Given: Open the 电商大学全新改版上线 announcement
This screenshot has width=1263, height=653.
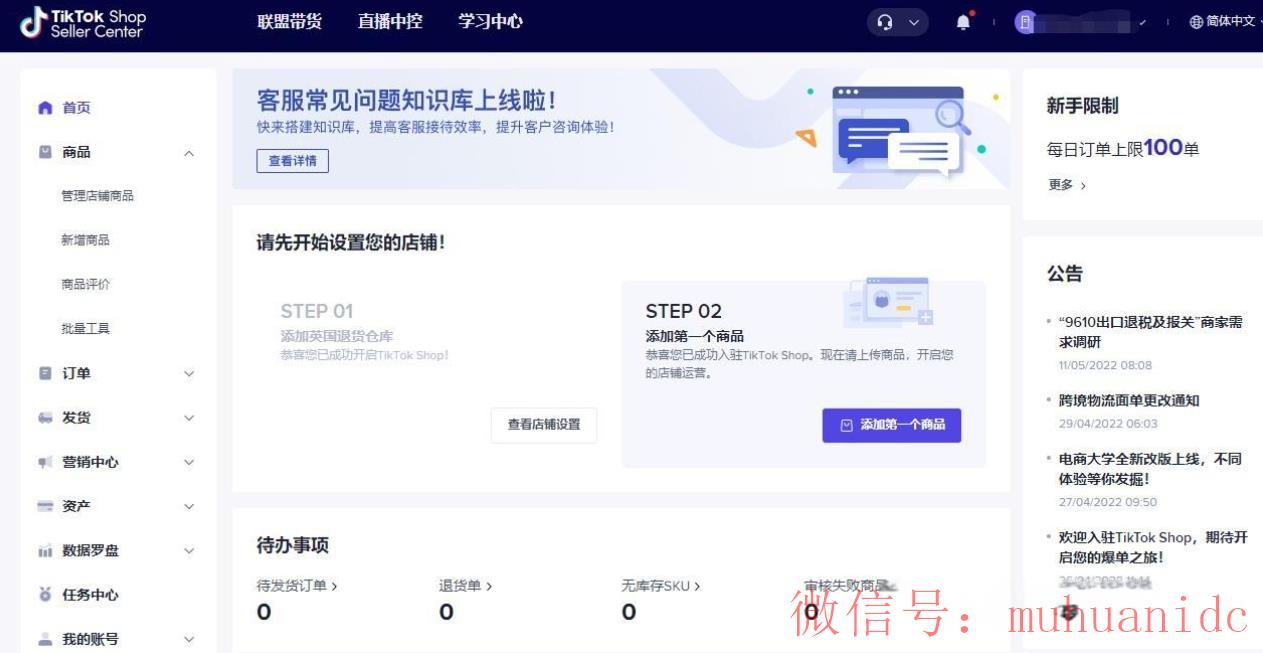Looking at the screenshot, I should click(x=1150, y=468).
